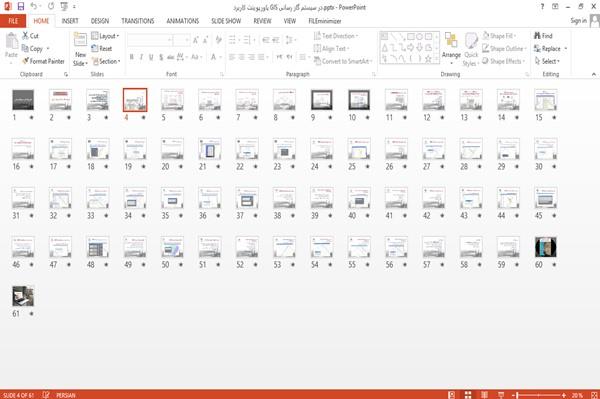The image size is (600, 399).
Task: Switch to the TRANSITIONS tab
Action: click(x=138, y=21)
